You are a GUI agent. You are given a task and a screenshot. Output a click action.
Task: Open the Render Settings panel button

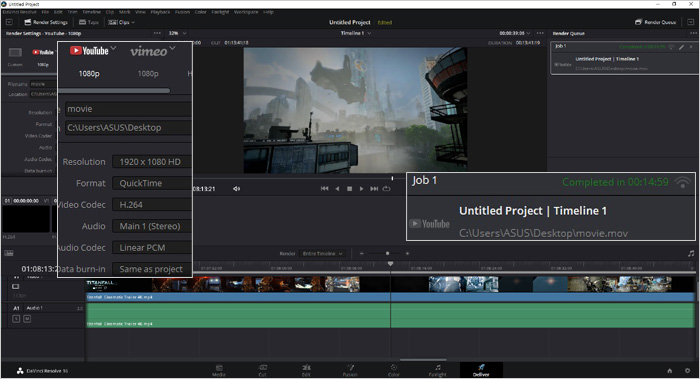(46, 22)
